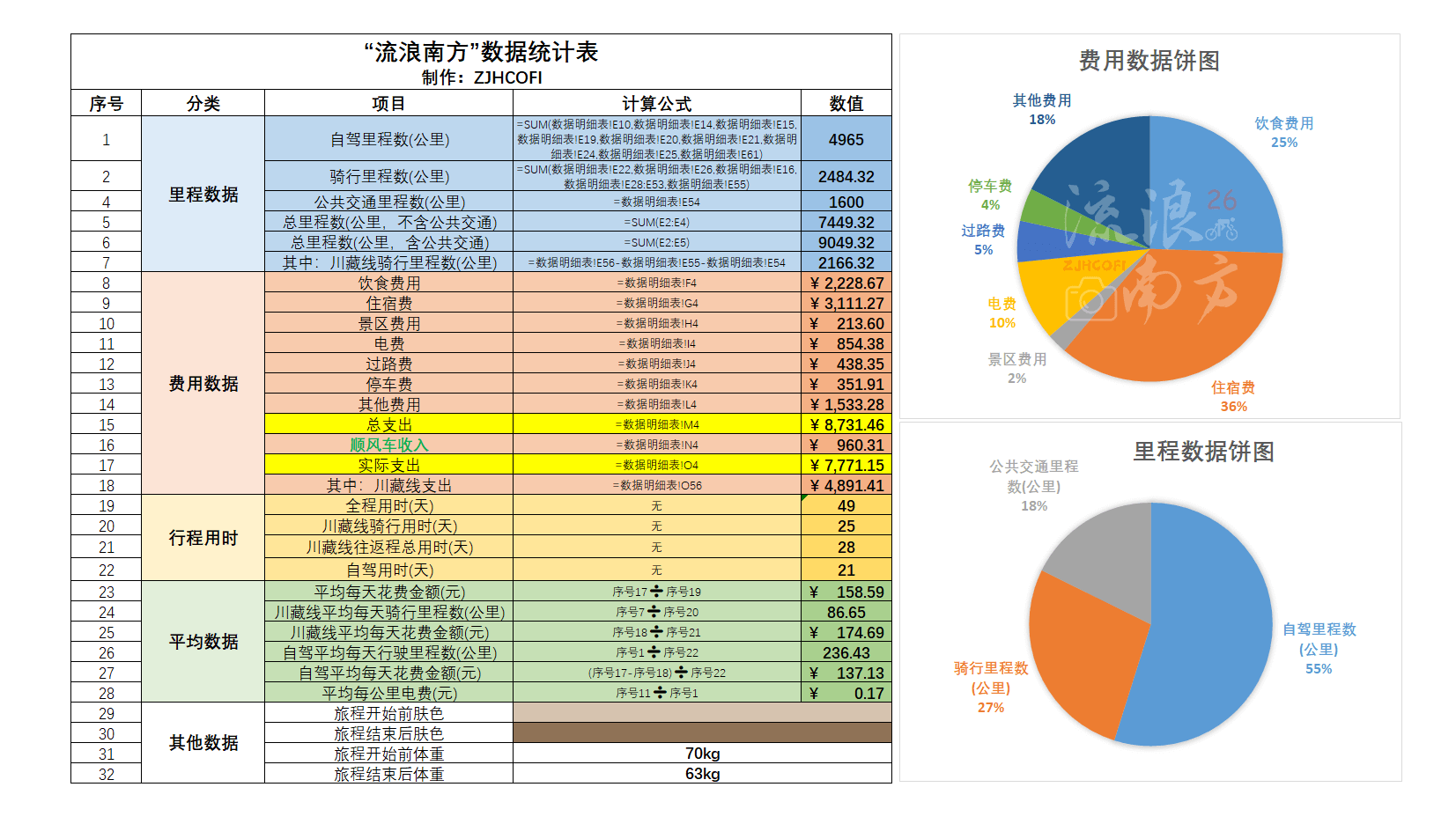Select the 自驾用时(天) item cell

tap(389, 570)
